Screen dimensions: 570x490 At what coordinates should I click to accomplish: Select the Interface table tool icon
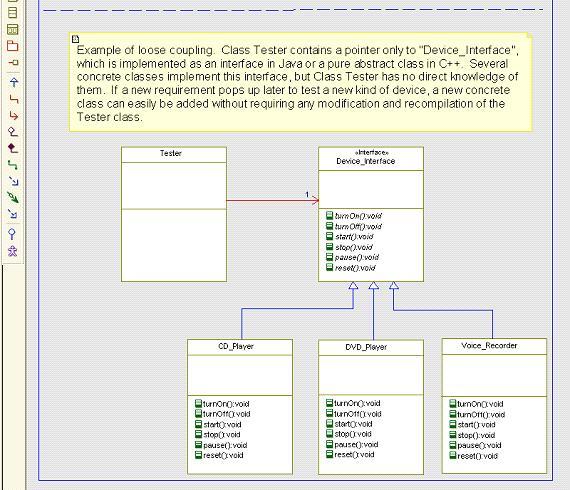13,29
